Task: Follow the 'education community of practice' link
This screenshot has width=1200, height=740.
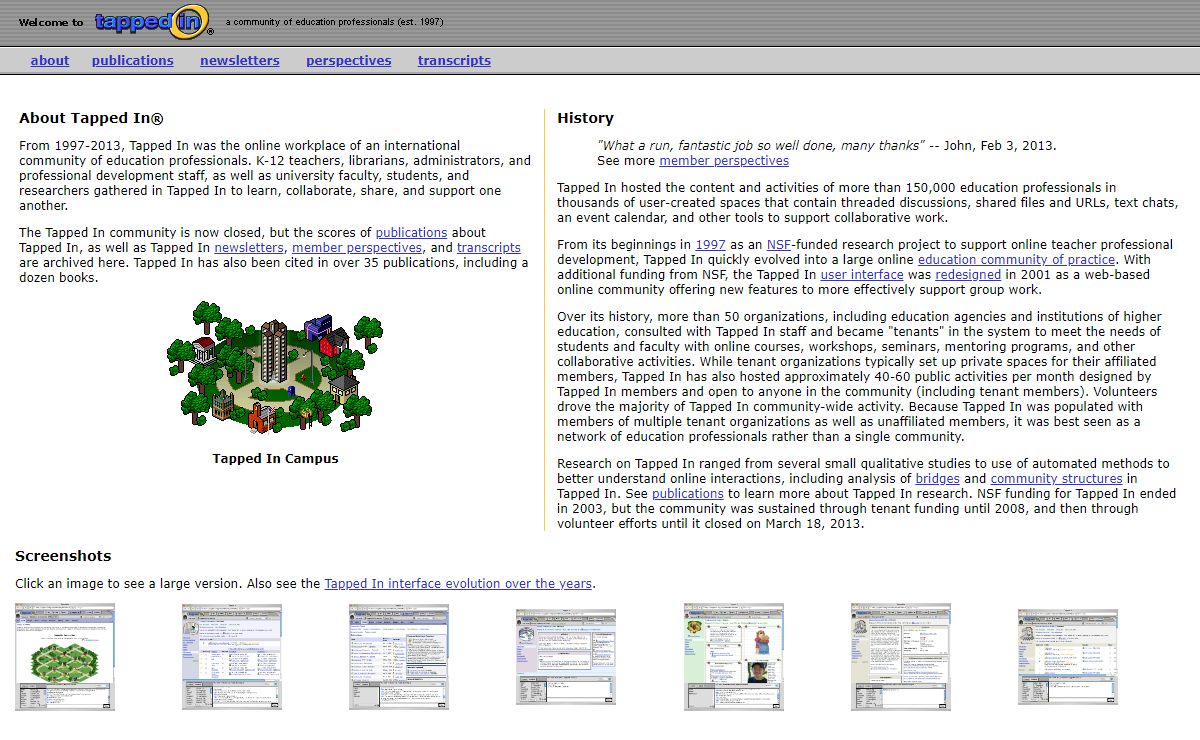Action: point(1016,260)
